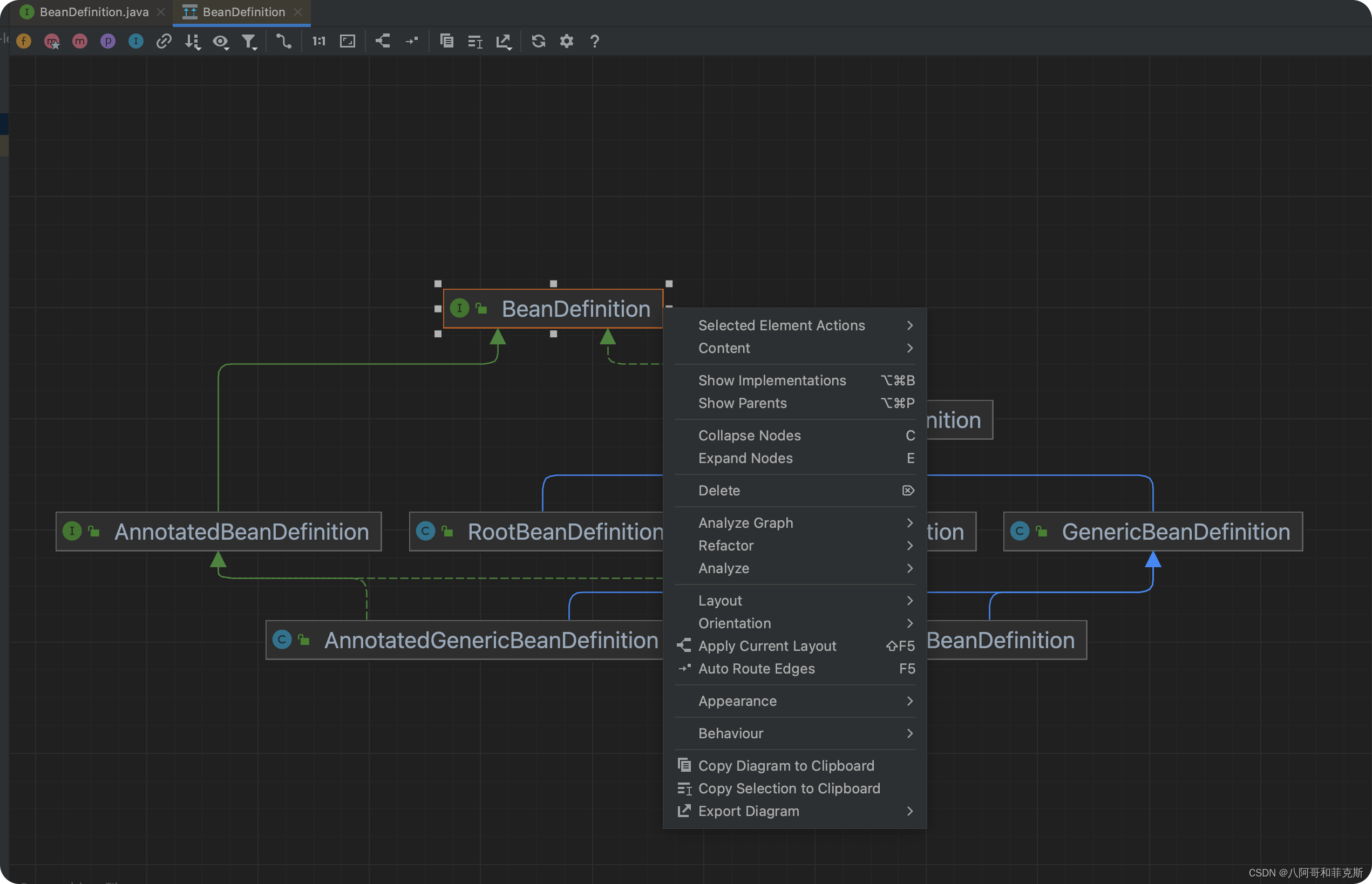The height and width of the screenshot is (884, 1372).
Task: Toggle the Methods display button
Action: 80,42
